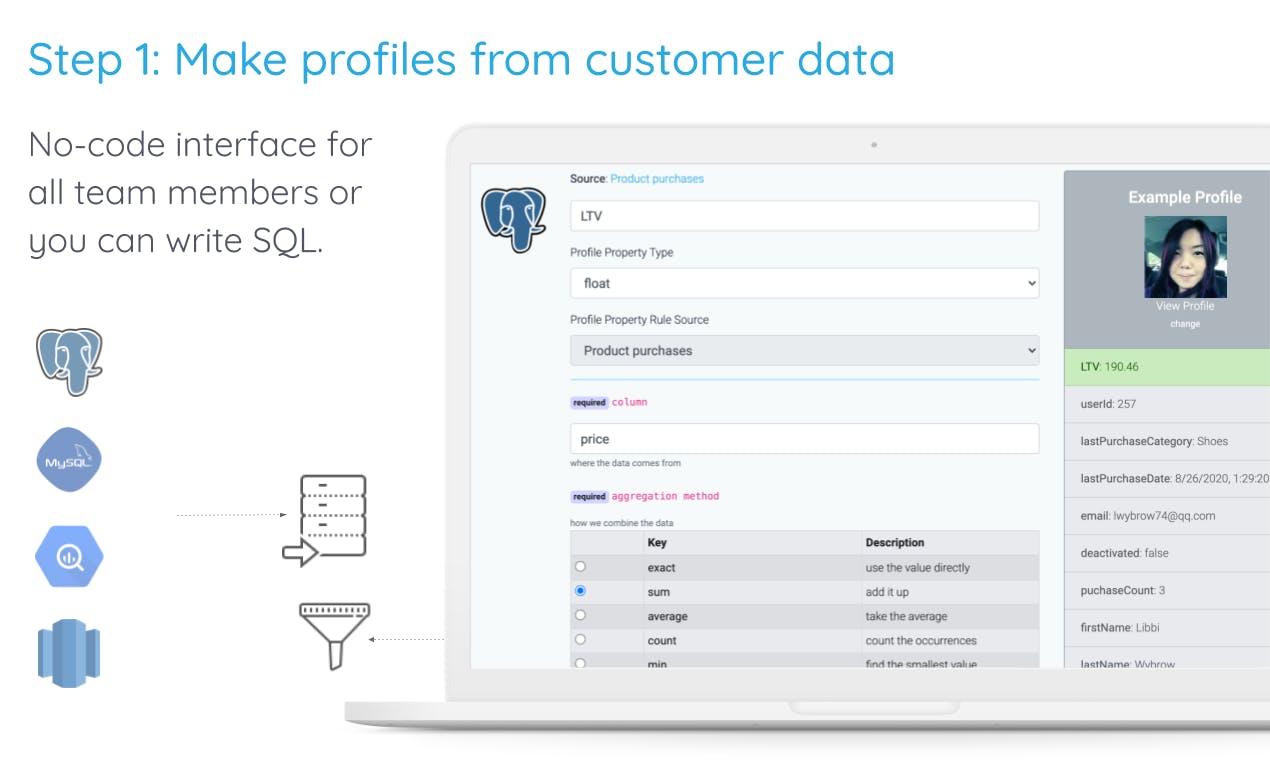The width and height of the screenshot is (1270, 760).
Task: Click the Amazon Redshift icon
Action: [x=69, y=653]
